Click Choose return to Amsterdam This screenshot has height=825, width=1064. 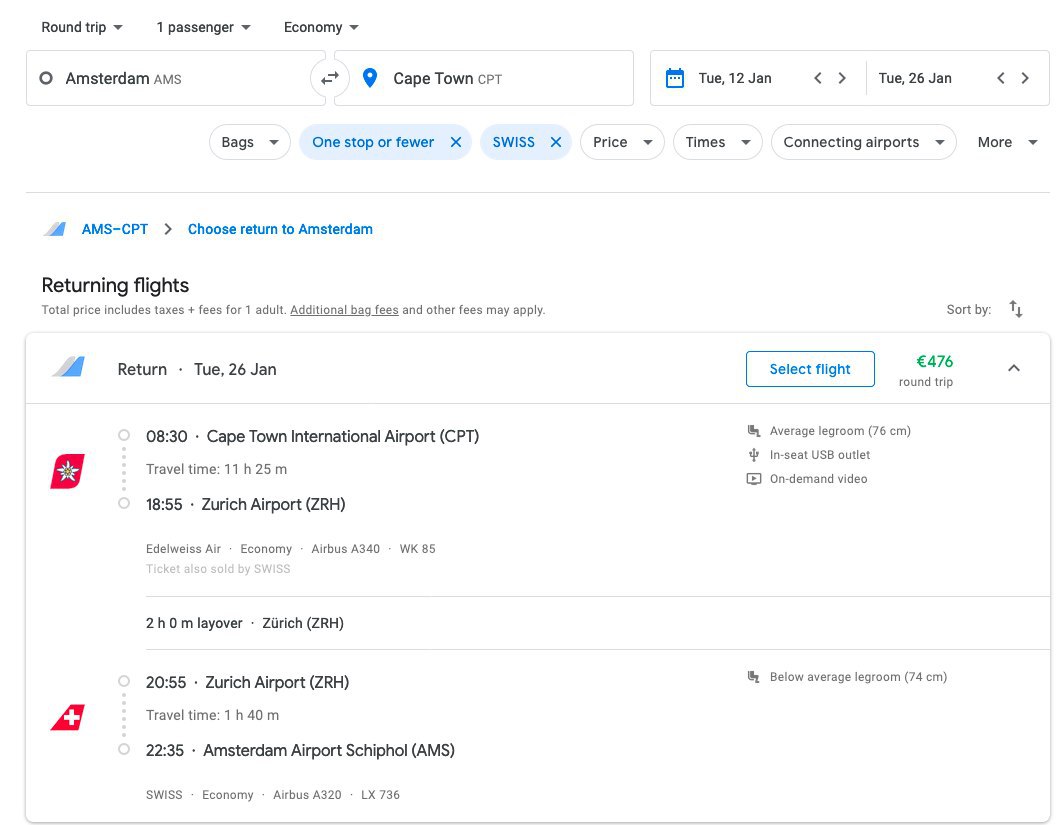(280, 229)
